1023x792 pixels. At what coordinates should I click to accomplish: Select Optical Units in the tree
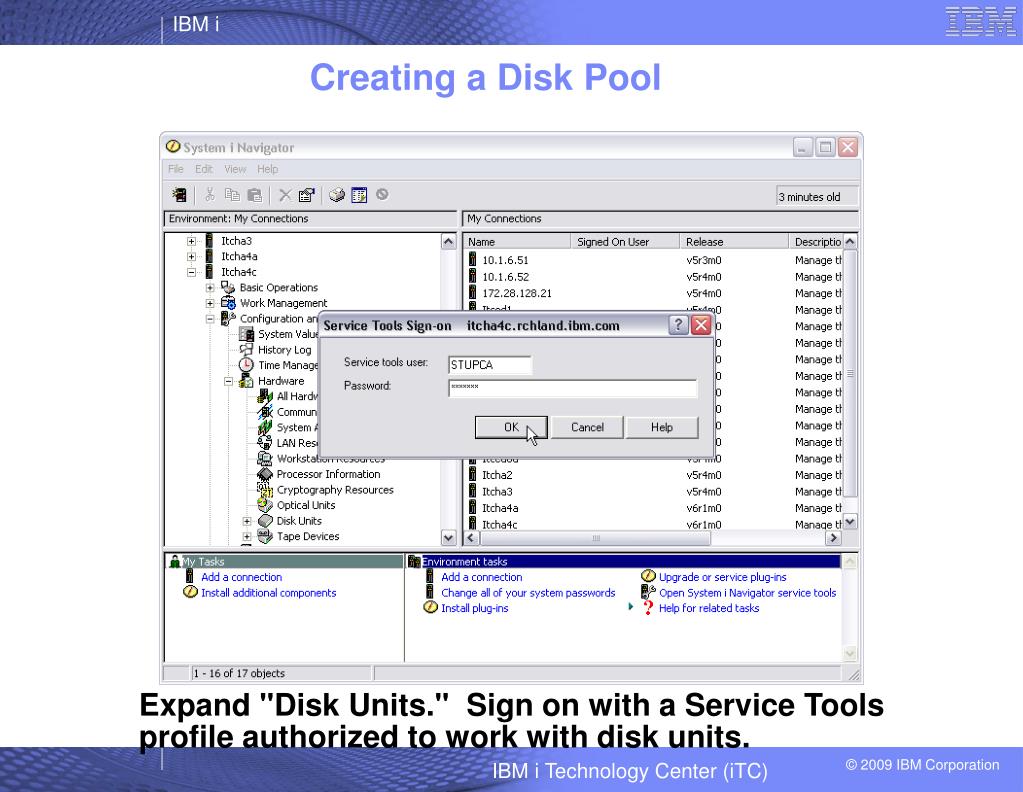click(305, 505)
